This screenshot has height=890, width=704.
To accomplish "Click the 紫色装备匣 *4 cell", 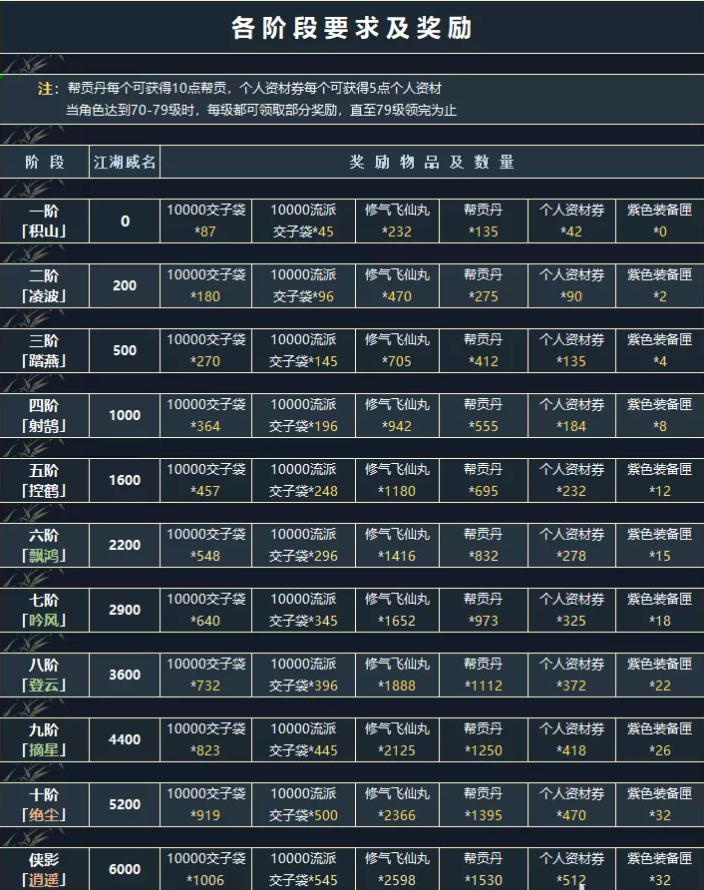I will click(660, 350).
